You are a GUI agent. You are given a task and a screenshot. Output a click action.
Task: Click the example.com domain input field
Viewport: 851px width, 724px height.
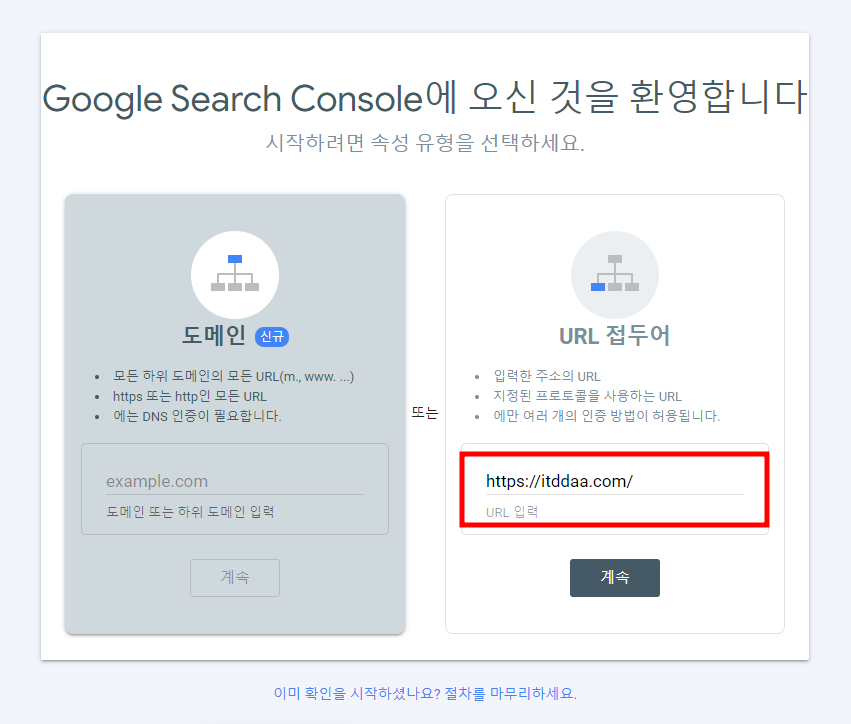point(234,480)
